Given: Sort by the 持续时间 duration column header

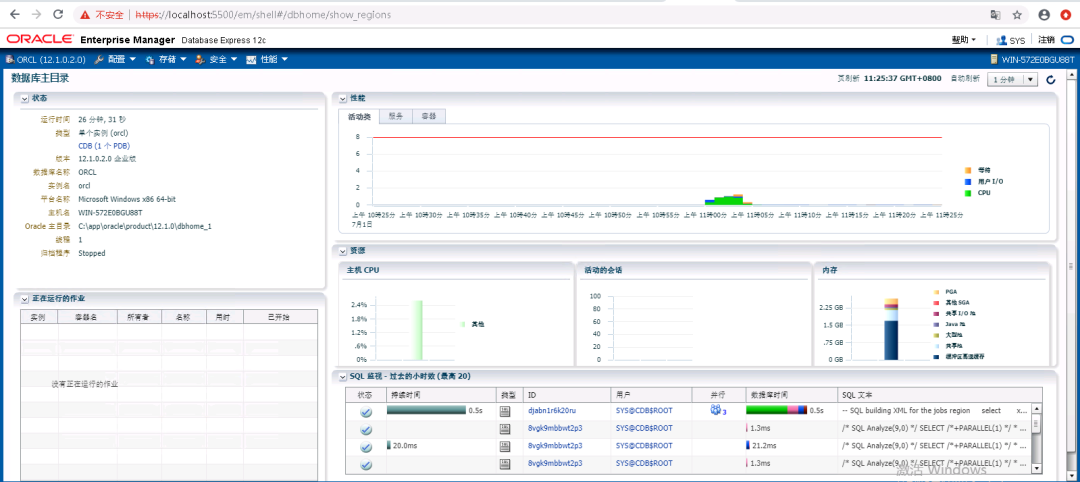Looking at the screenshot, I should pyautogui.click(x=440, y=395).
